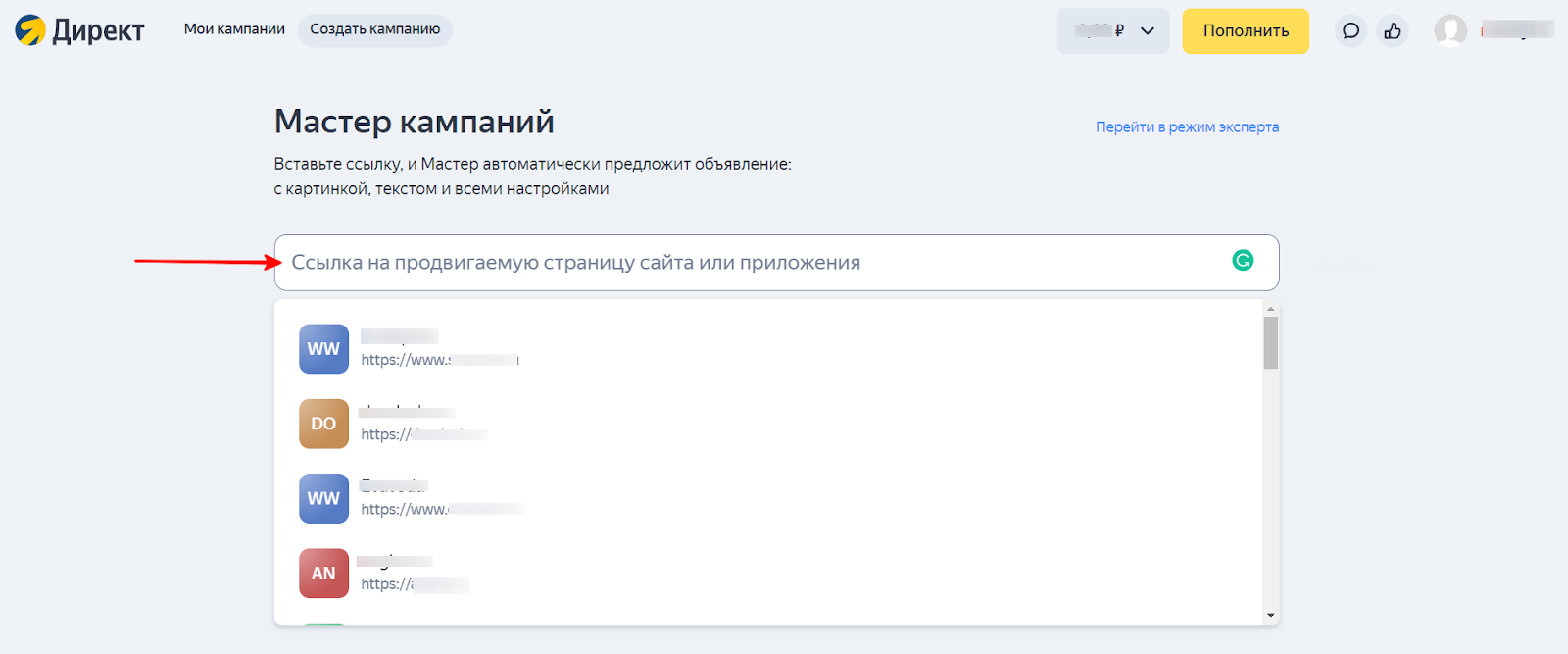Open the chat messages icon
The width and height of the screenshot is (1568, 654).
pos(1350,30)
